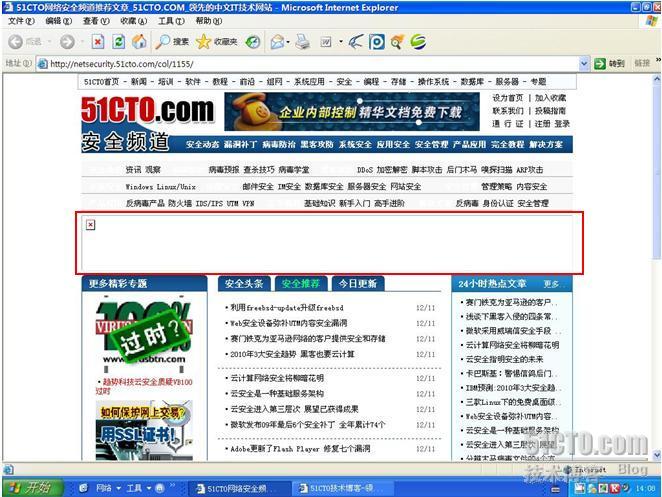The width and height of the screenshot is (662, 497).
Task: Click the bird-shaped toolbar icon
Action: point(355,41)
